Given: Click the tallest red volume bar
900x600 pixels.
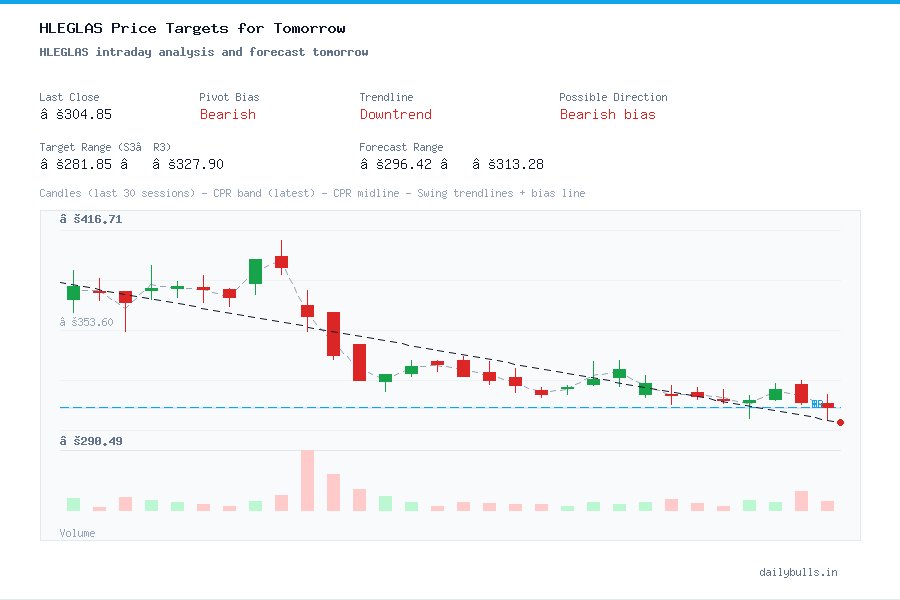Looking at the screenshot, I should [x=308, y=481].
